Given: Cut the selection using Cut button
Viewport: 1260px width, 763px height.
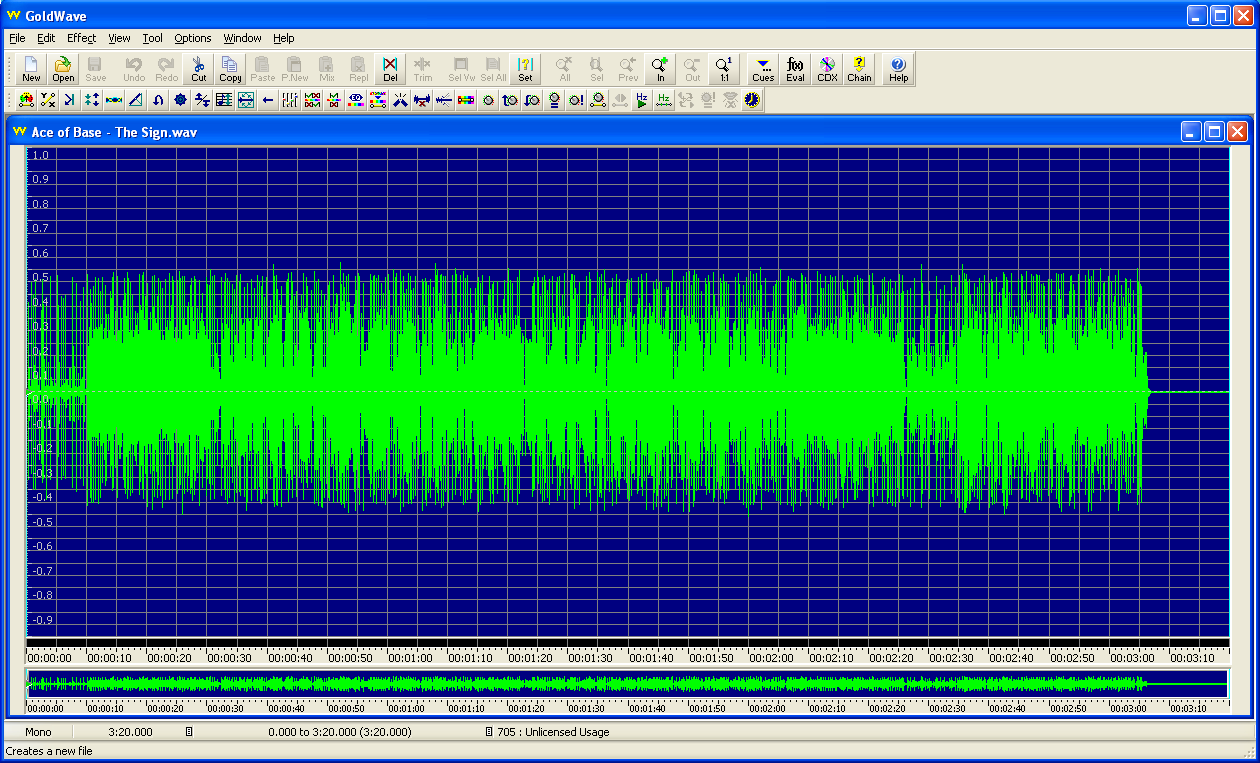Looking at the screenshot, I should [x=199, y=69].
